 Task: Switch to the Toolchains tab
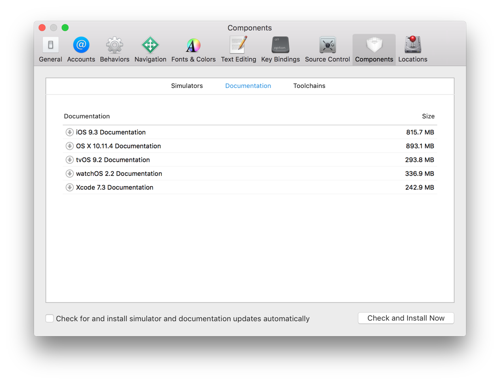[309, 86]
